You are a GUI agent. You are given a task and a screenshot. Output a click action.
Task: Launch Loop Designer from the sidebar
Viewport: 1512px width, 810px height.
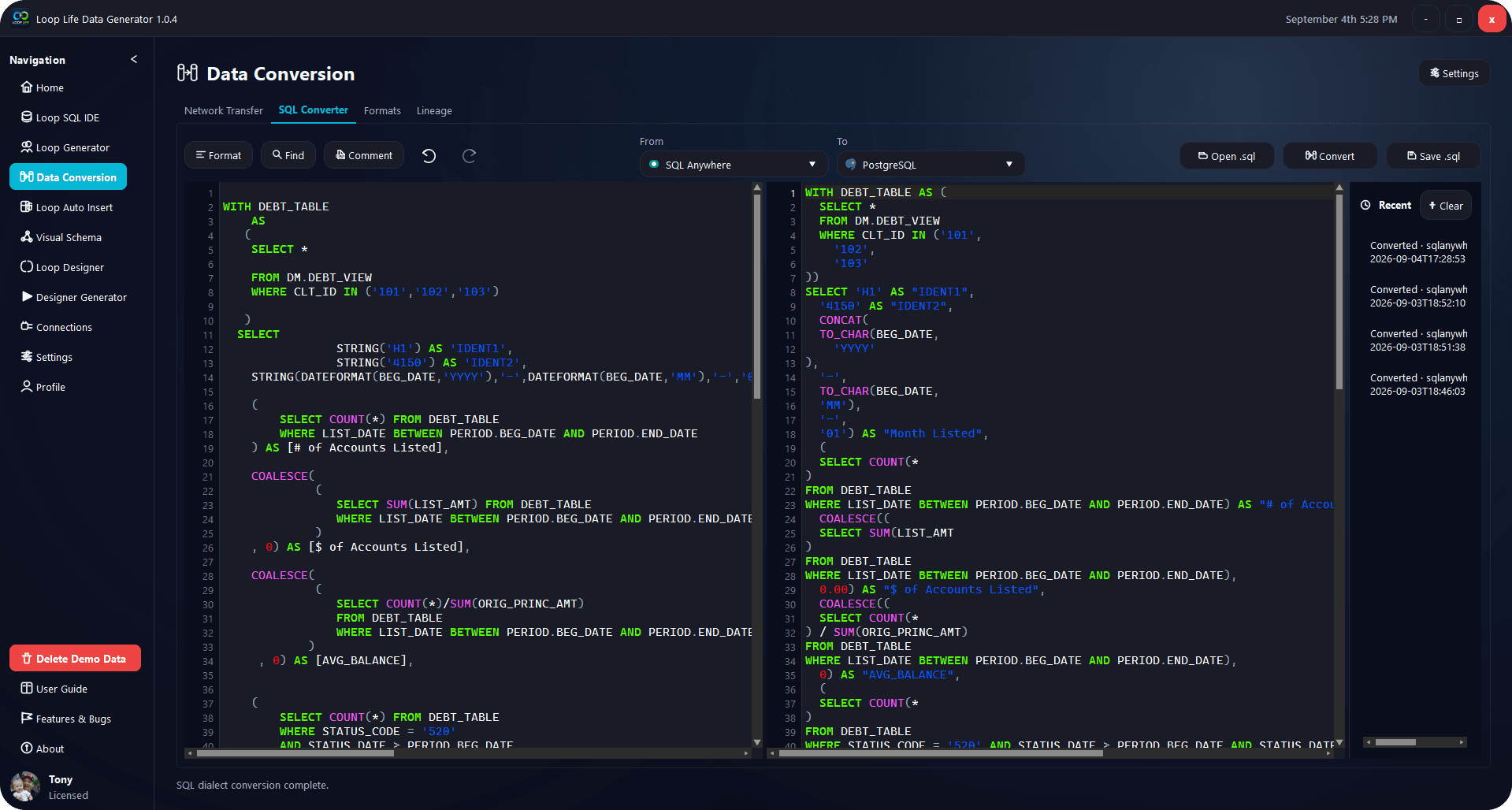61,267
